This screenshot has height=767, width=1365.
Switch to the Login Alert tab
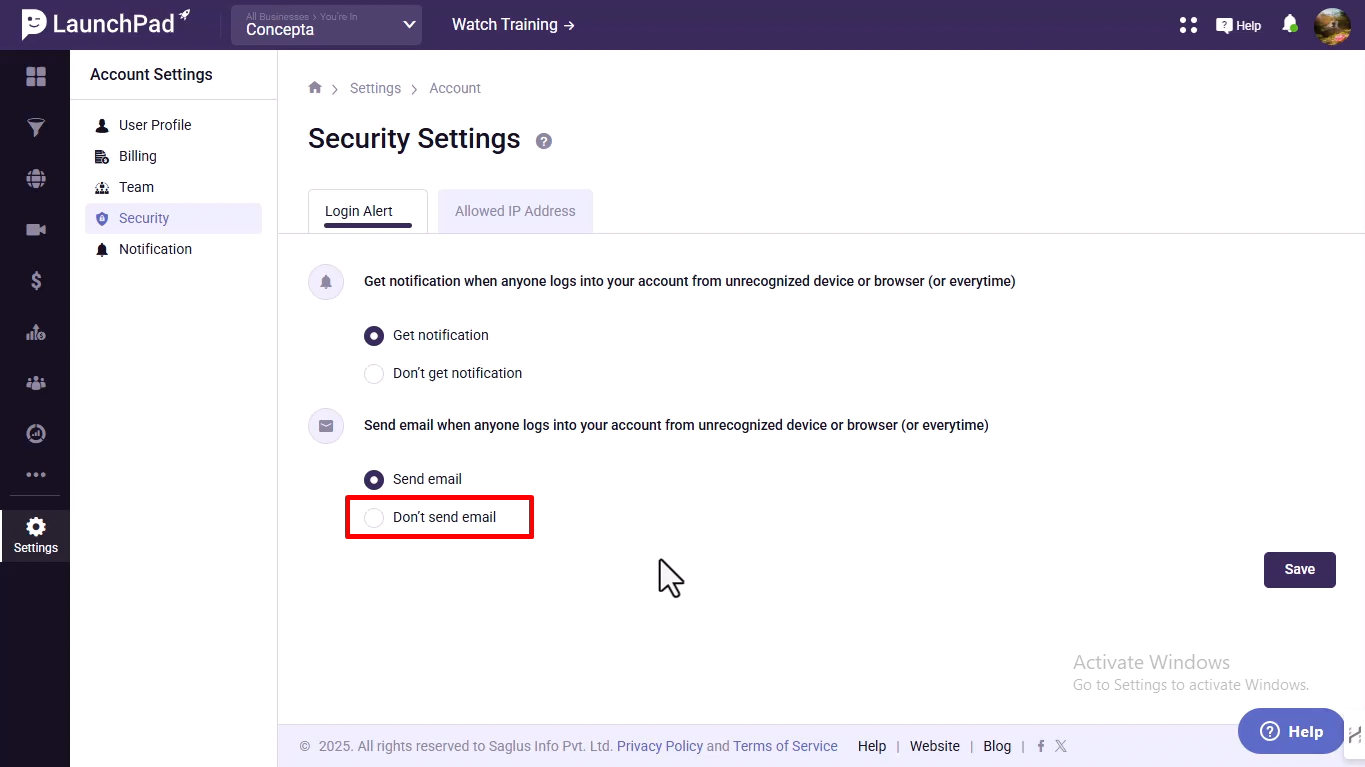367,211
